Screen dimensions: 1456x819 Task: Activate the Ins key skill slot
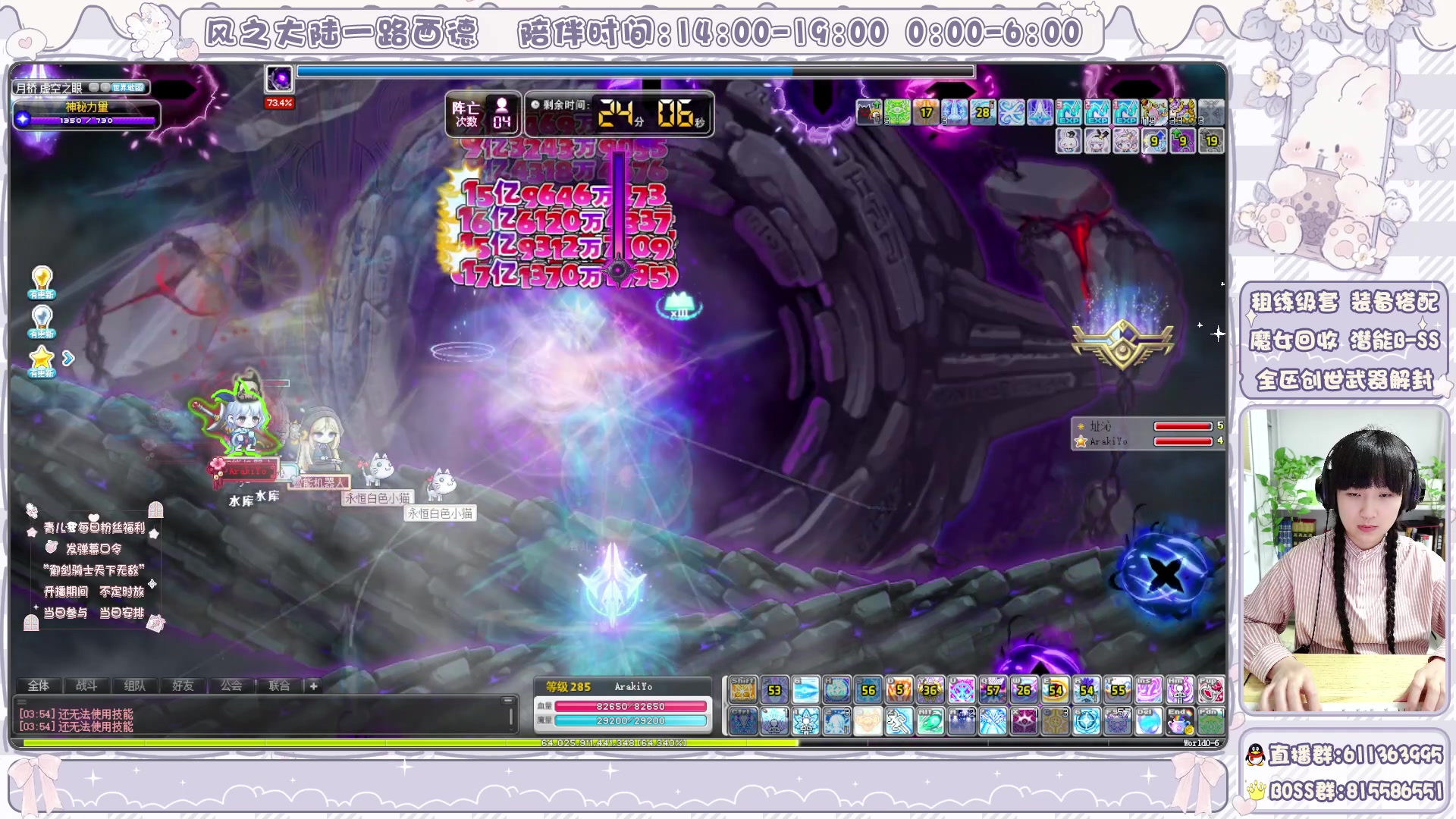[x=1149, y=690]
